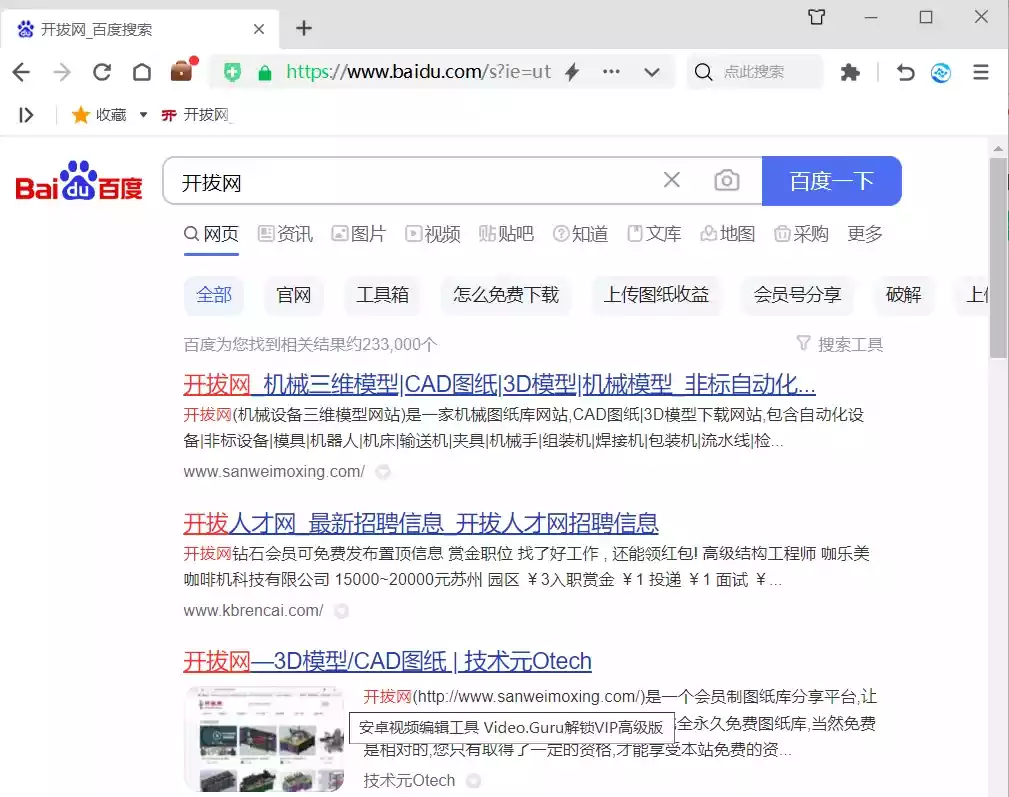Click the green shield security icon

pyautogui.click(x=232, y=72)
